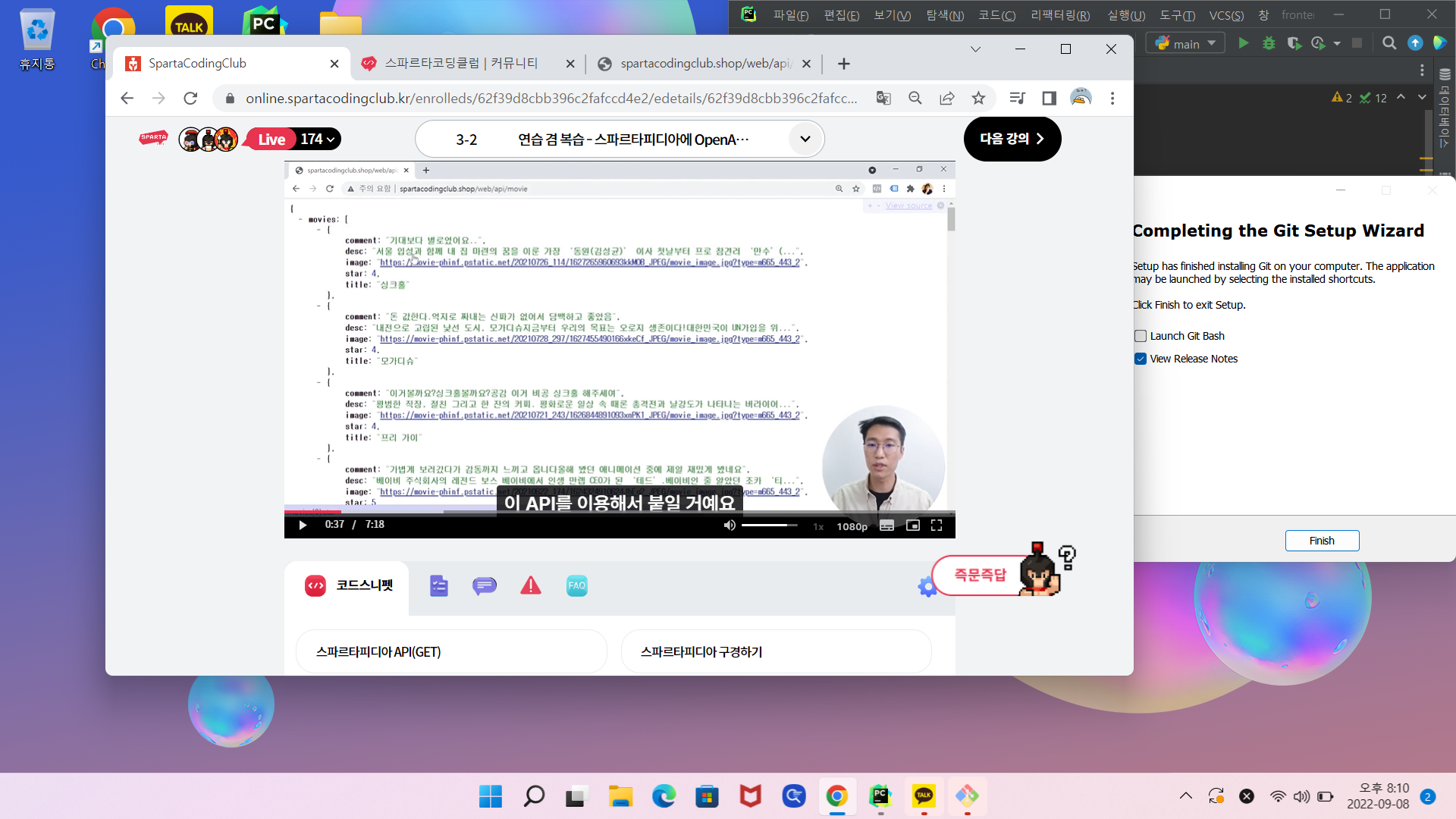This screenshot has width=1456, height=819.
Task: Click PyCharm Debug bug icon
Action: tap(1269, 43)
